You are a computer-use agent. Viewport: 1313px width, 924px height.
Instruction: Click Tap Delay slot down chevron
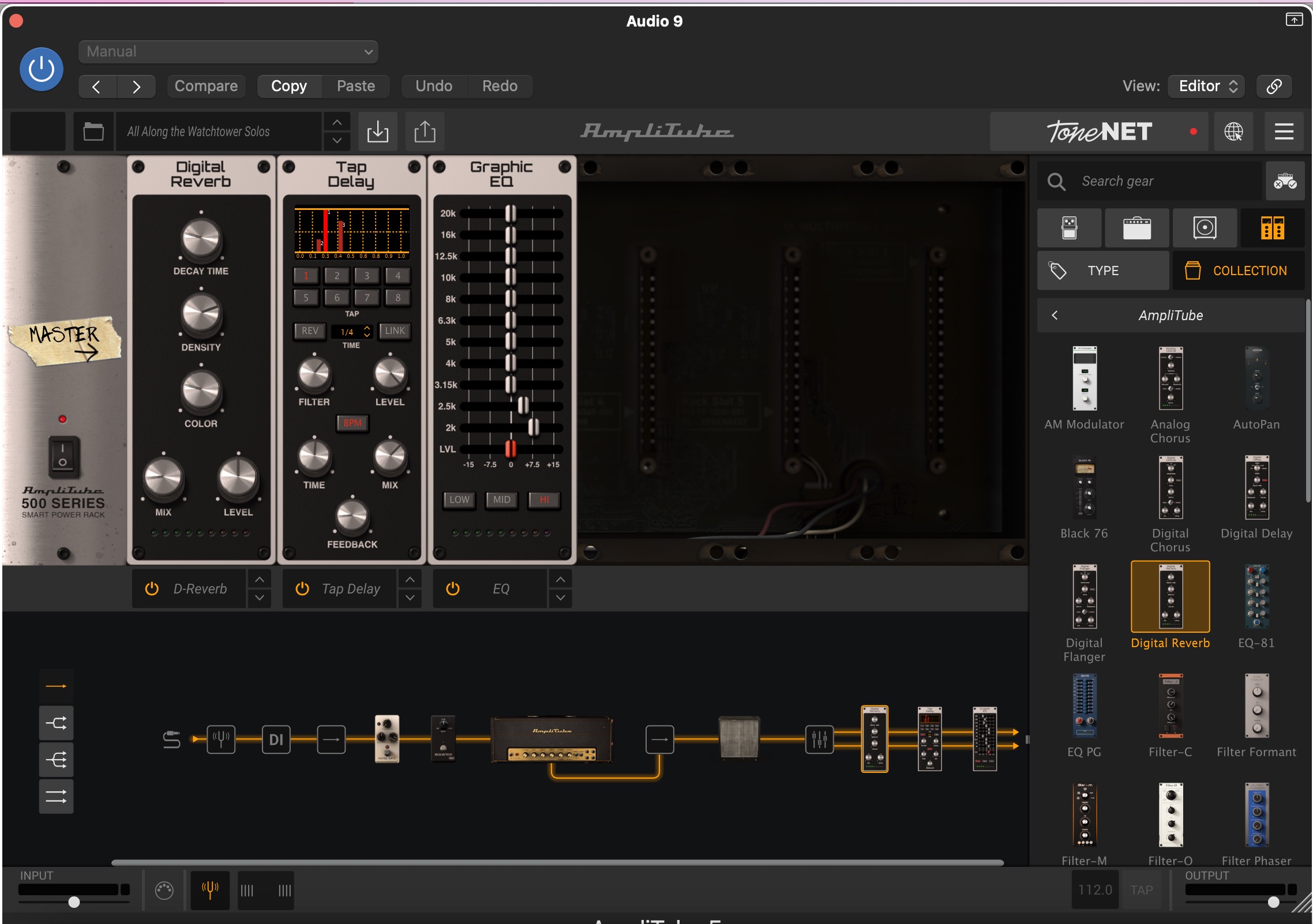click(410, 598)
